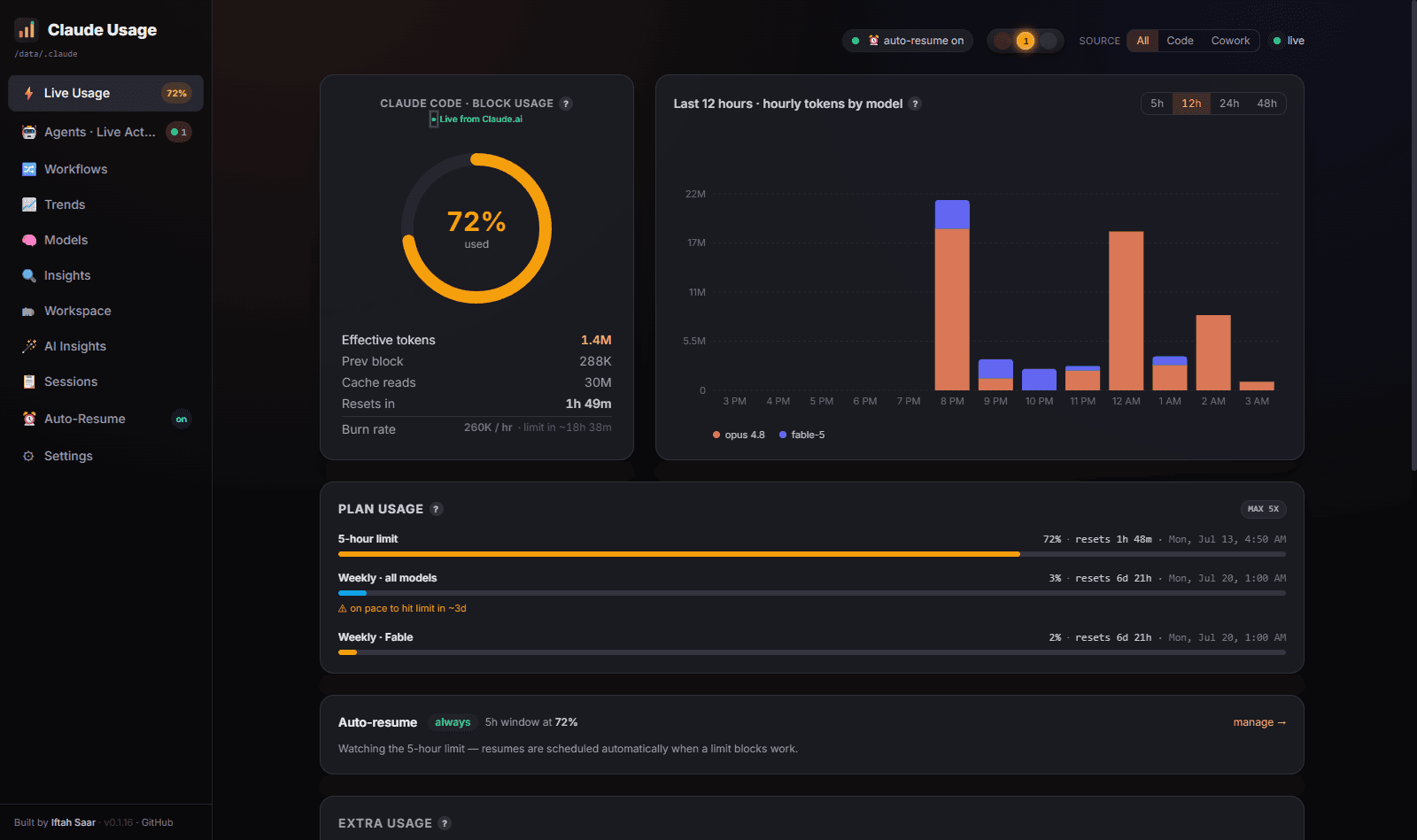
Task: Click the help icon beside Block Usage
Action: pyautogui.click(x=566, y=104)
